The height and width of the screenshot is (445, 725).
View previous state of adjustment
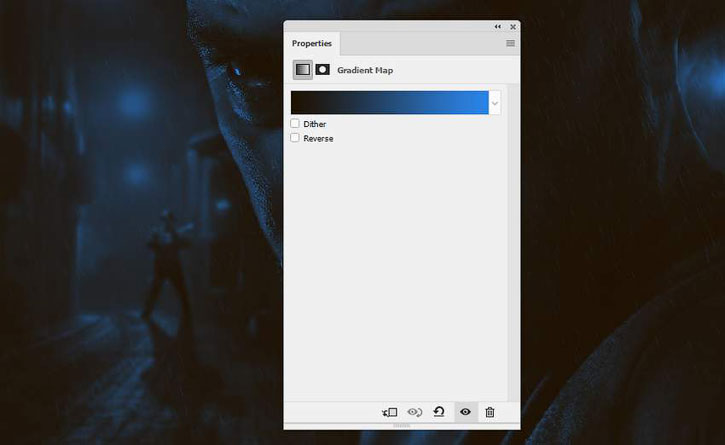click(415, 412)
